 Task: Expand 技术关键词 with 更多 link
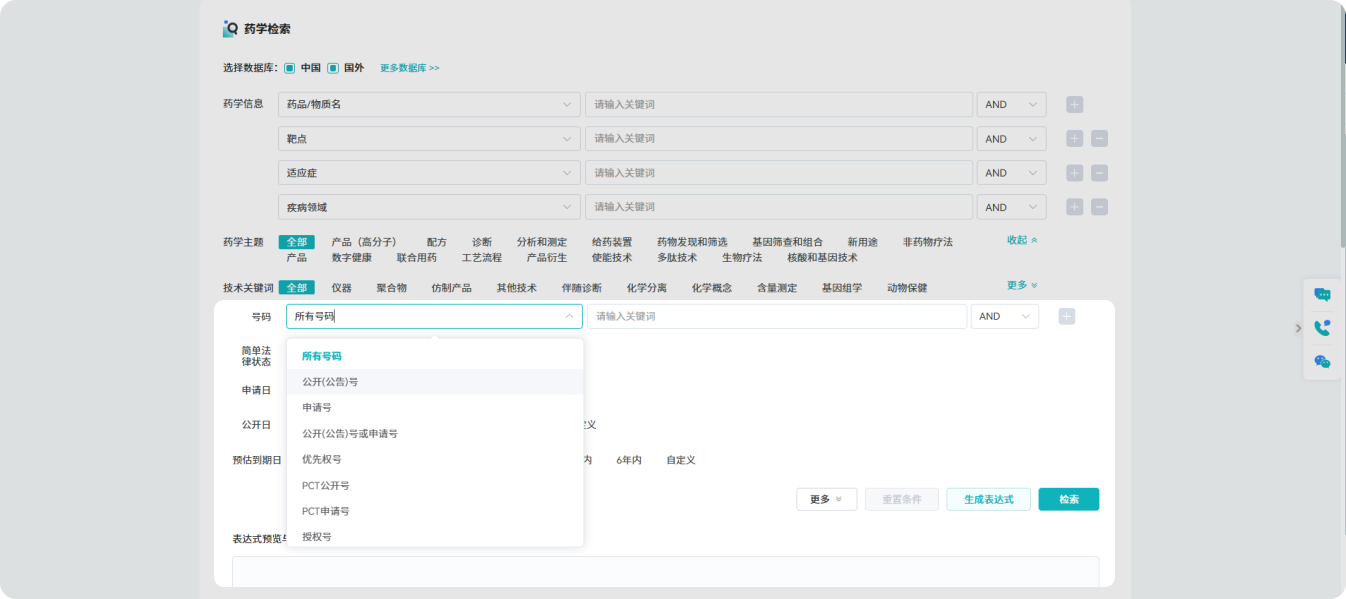click(1022, 285)
